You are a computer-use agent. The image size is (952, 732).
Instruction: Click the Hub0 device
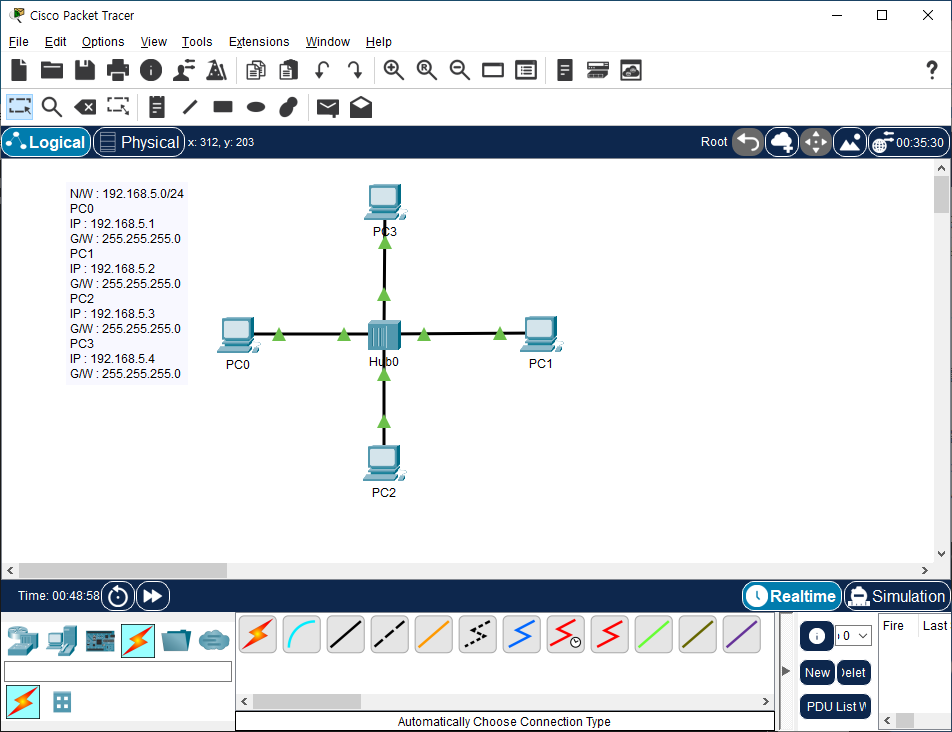[x=384, y=335]
